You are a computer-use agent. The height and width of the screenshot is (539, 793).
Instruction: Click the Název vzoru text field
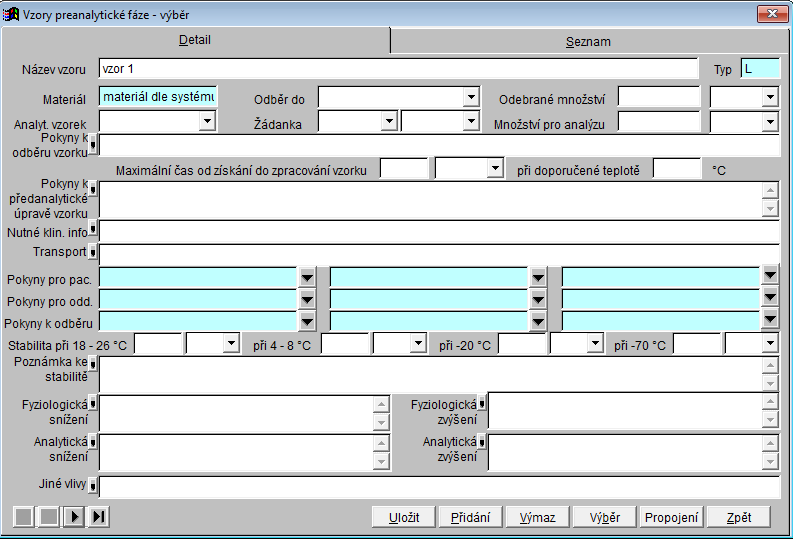(x=398, y=69)
